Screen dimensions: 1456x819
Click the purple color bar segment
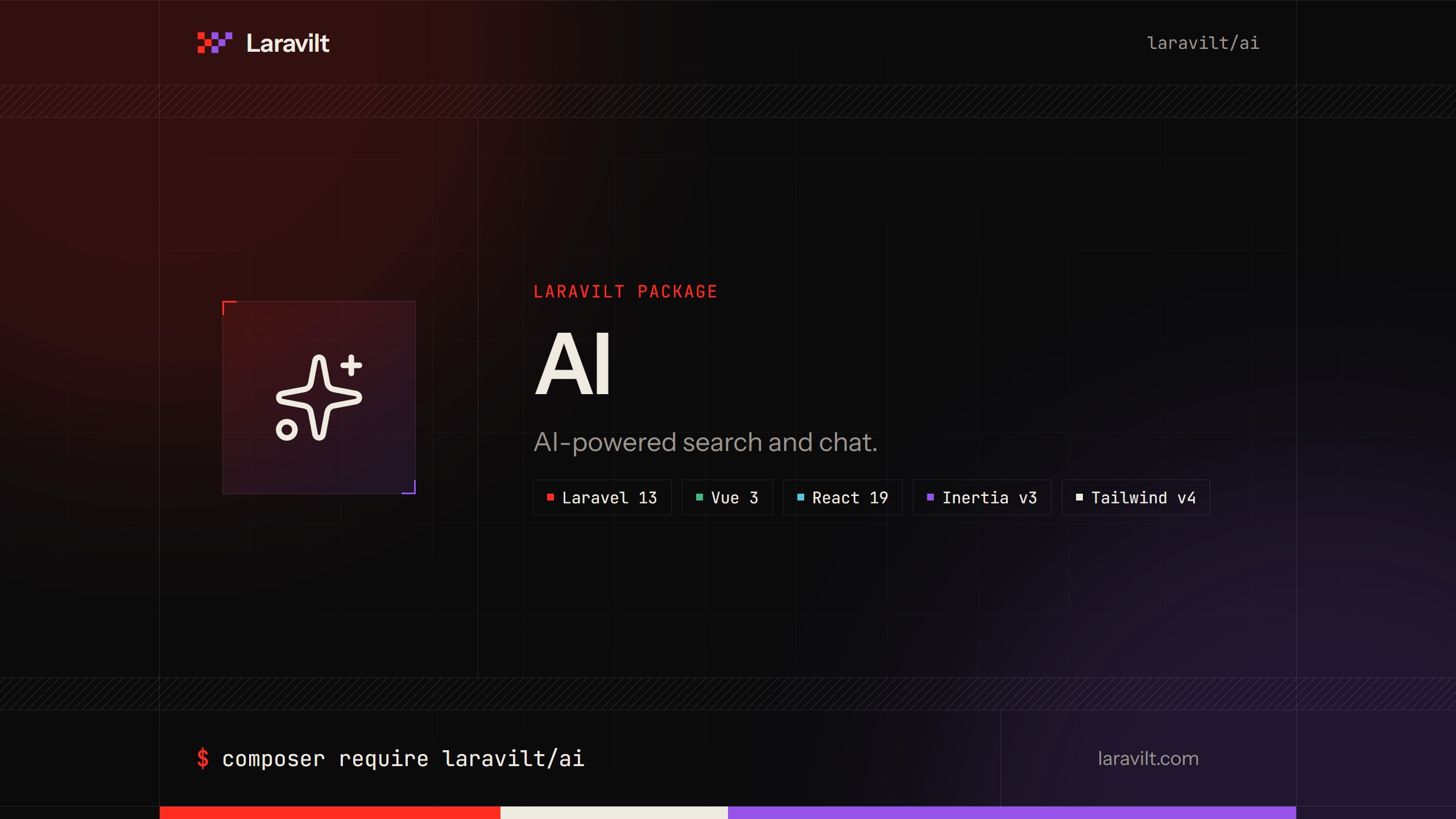(1012, 813)
